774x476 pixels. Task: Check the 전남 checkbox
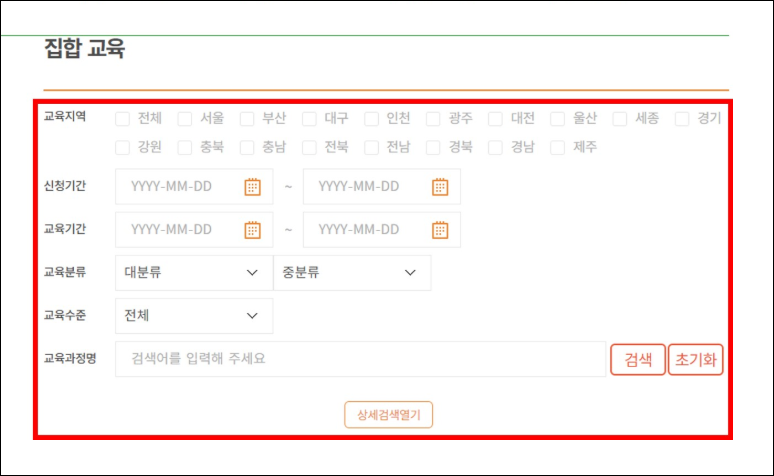click(371, 147)
